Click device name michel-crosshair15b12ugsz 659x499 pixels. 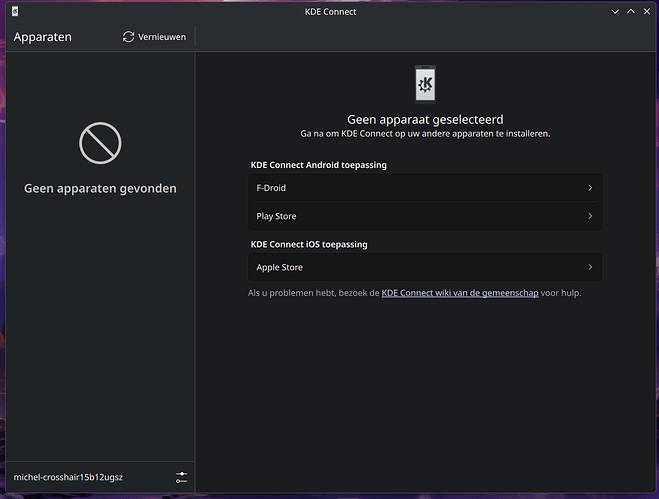coord(68,477)
